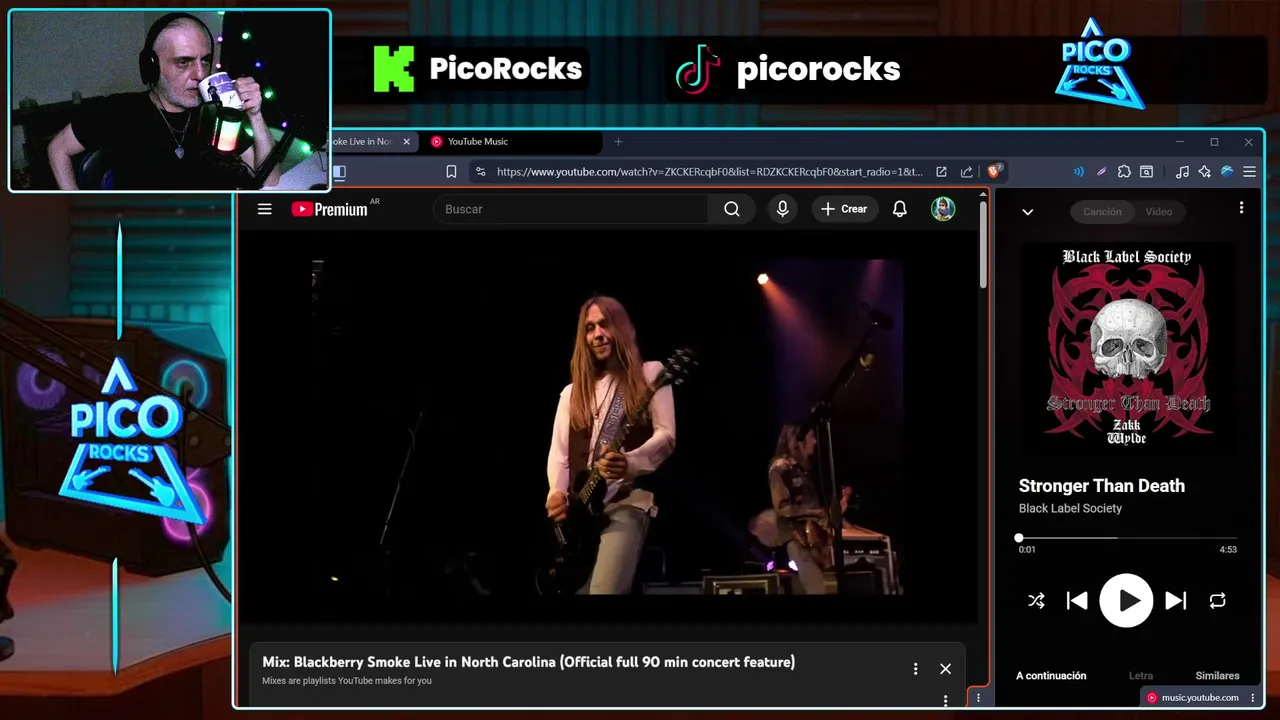The width and height of the screenshot is (1280, 720).
Task: Open the YouTube account avatar menu
Action: 943,209
